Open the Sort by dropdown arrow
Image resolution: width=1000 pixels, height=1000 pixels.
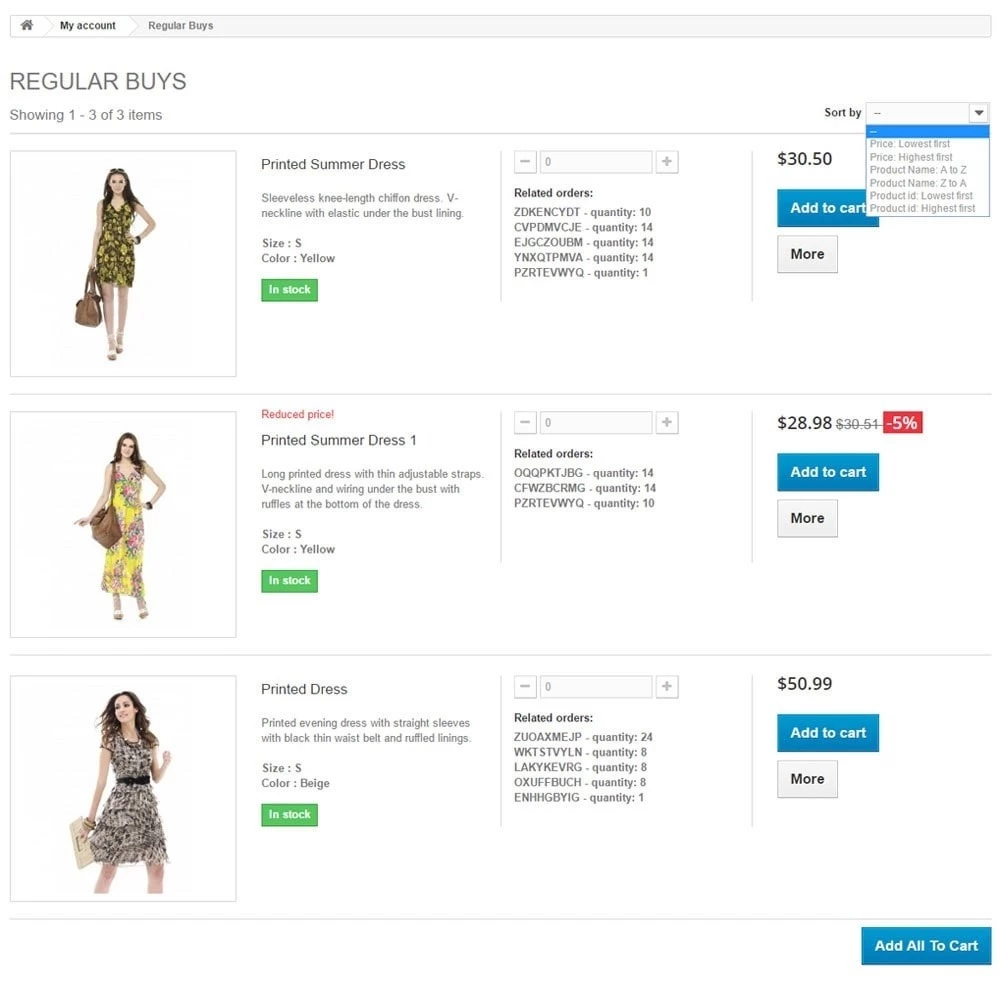pos(979,113)
